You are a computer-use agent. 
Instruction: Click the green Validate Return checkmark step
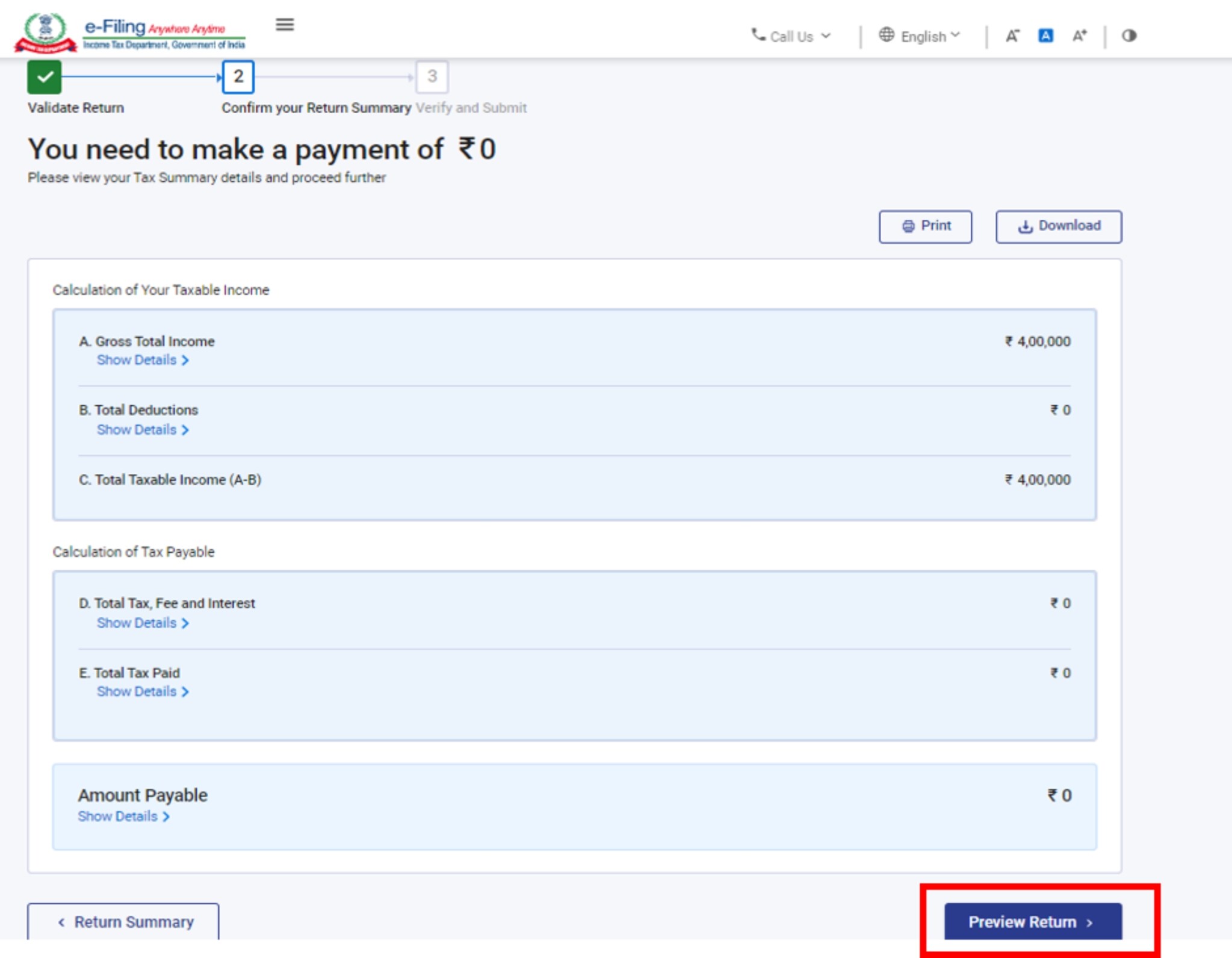(45, 77)
